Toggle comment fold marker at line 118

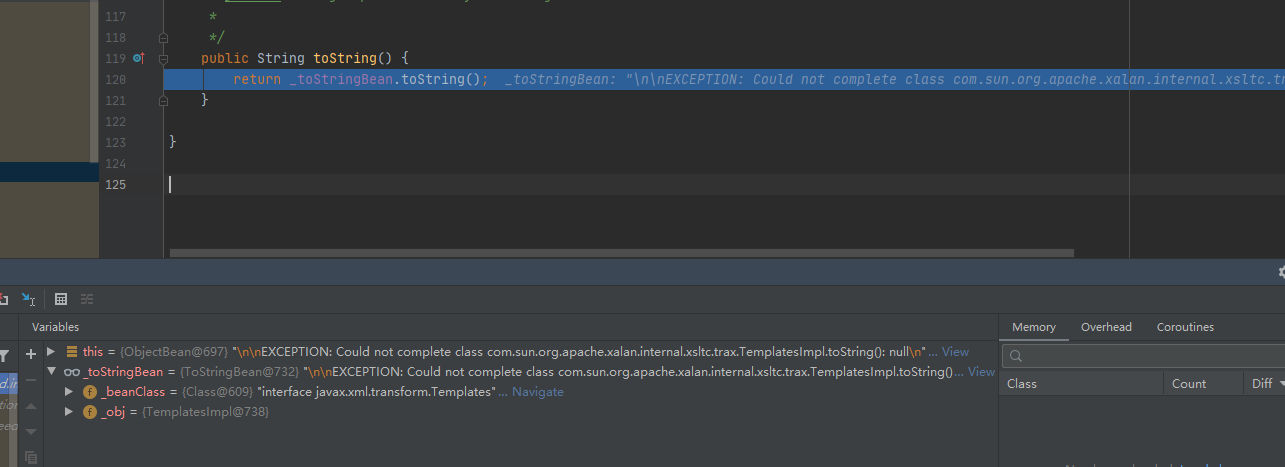(163, 38)
